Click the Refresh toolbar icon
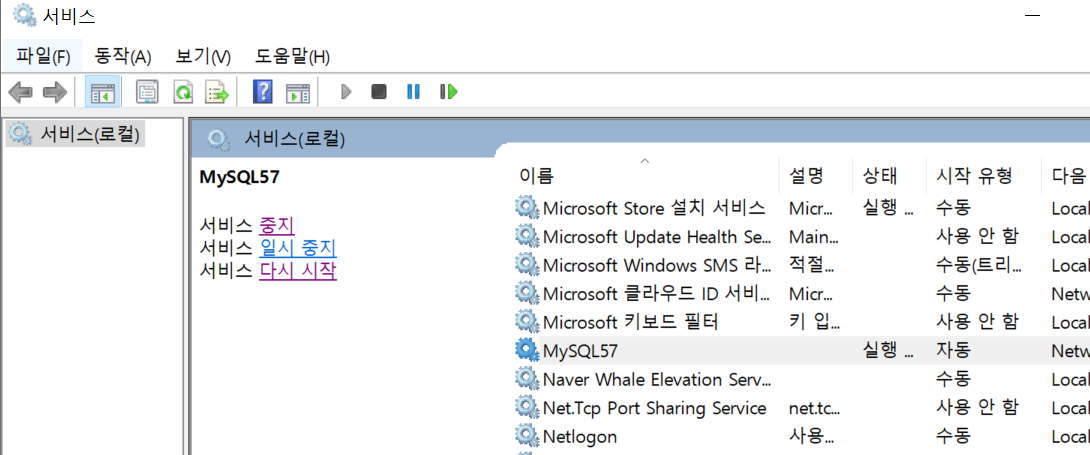1090x455 pixels. click(x=183, y=92)
